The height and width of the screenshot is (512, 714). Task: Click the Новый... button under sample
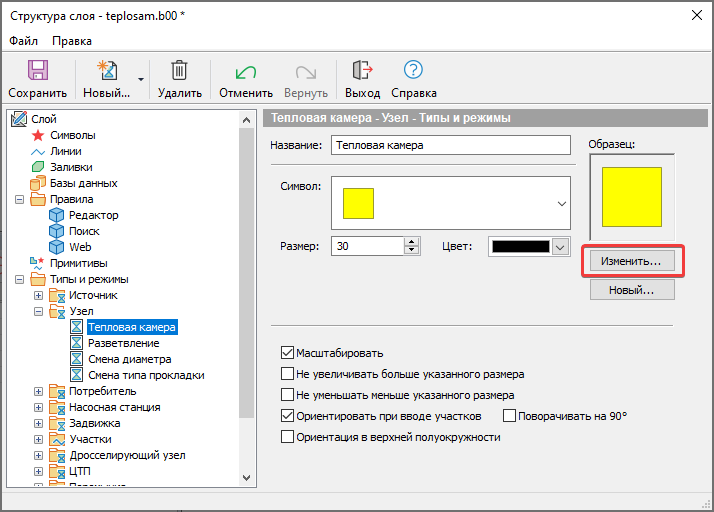[x=632, y=290]
